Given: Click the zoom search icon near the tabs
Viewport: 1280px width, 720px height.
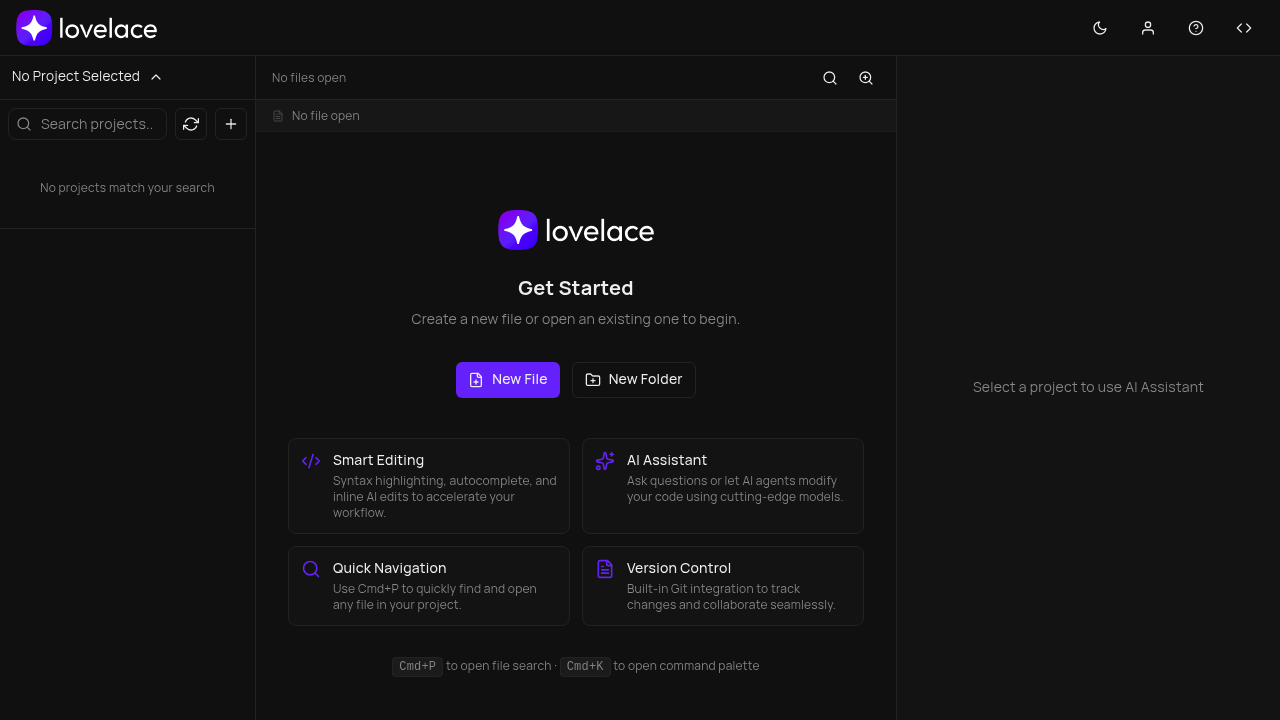Looking at the screenshot, I should pos(865,77).
